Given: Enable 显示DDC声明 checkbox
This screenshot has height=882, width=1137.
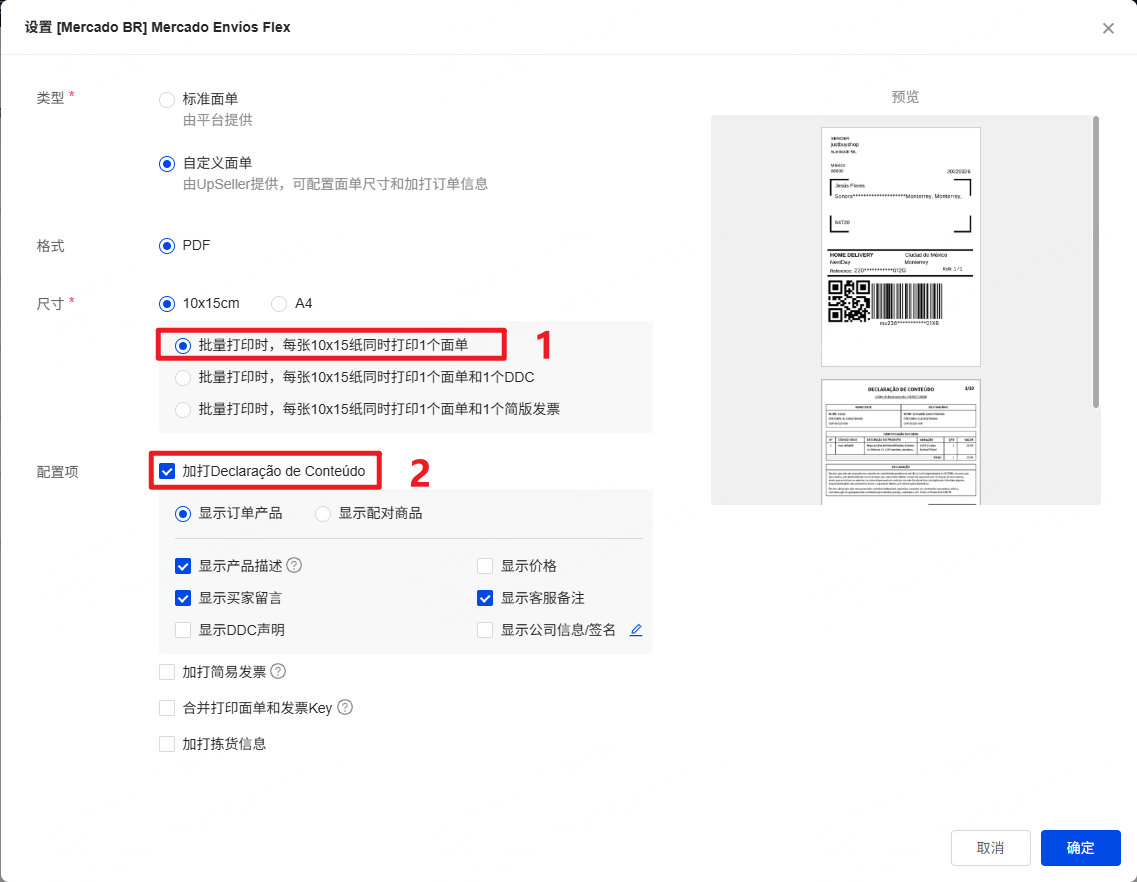Looking at the screenshot, I should pos(183,630).
